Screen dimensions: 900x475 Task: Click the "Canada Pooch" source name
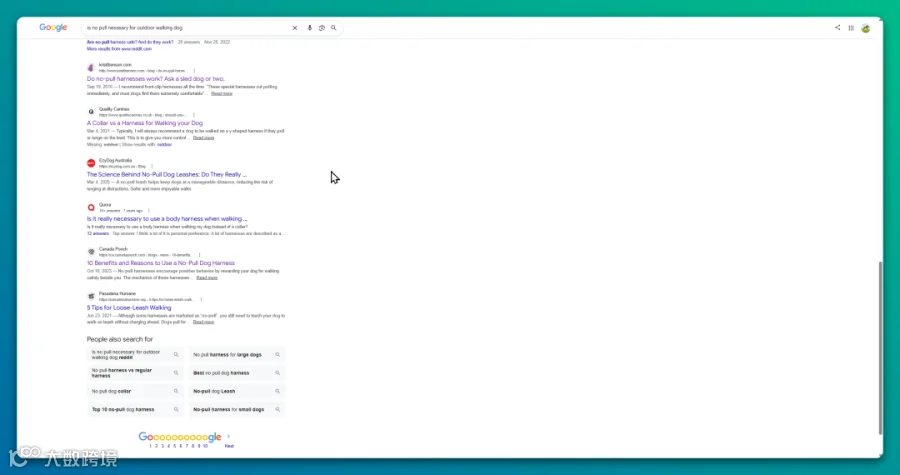pos(113,249)
